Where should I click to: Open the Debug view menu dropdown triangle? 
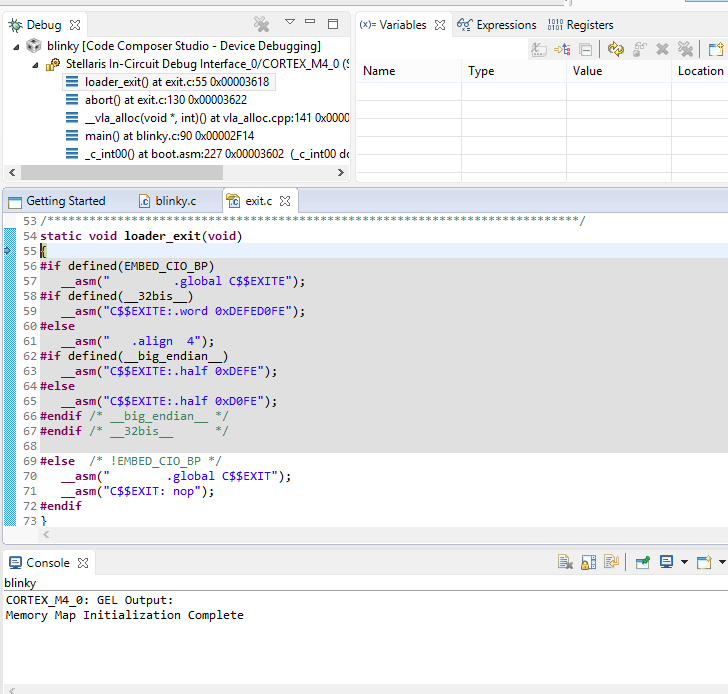pos(290,22)
